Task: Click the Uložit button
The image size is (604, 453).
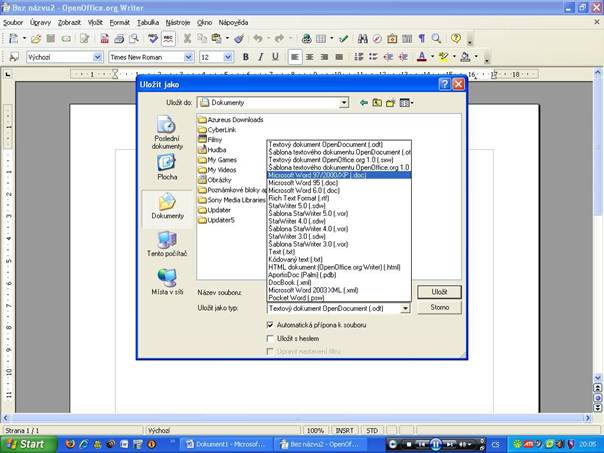Action: coord(439,292)
